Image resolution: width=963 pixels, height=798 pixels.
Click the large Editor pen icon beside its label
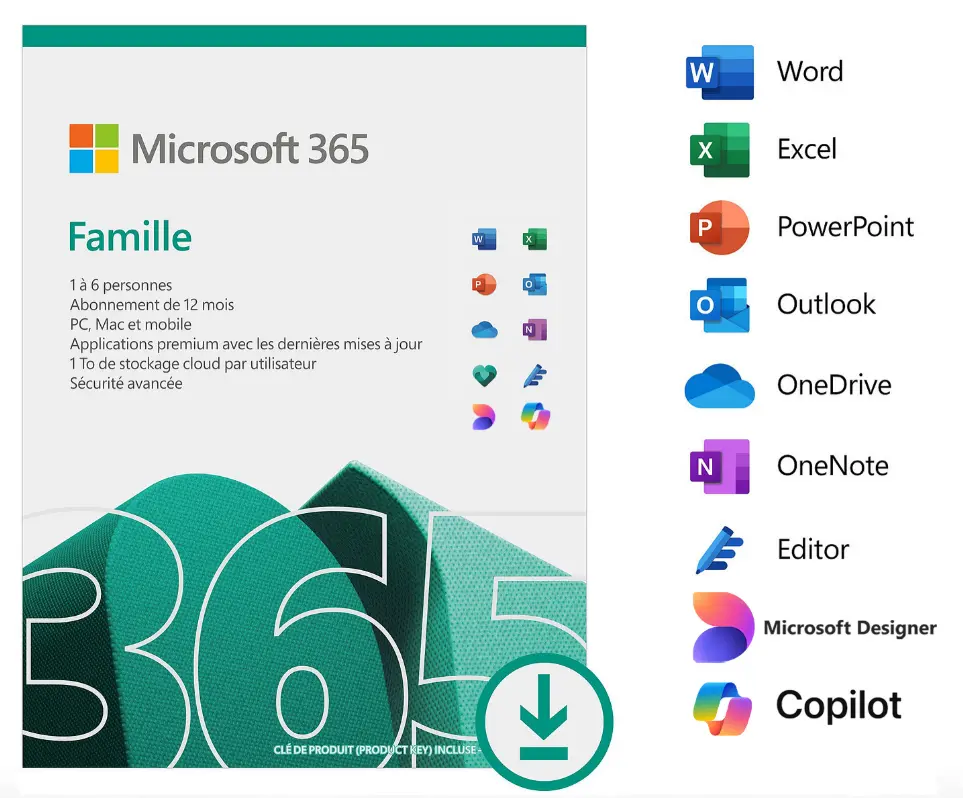[719, 550]
